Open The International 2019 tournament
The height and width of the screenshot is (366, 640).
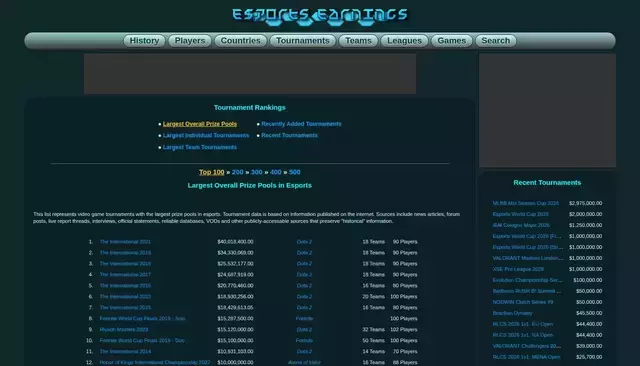coord(125,253)
